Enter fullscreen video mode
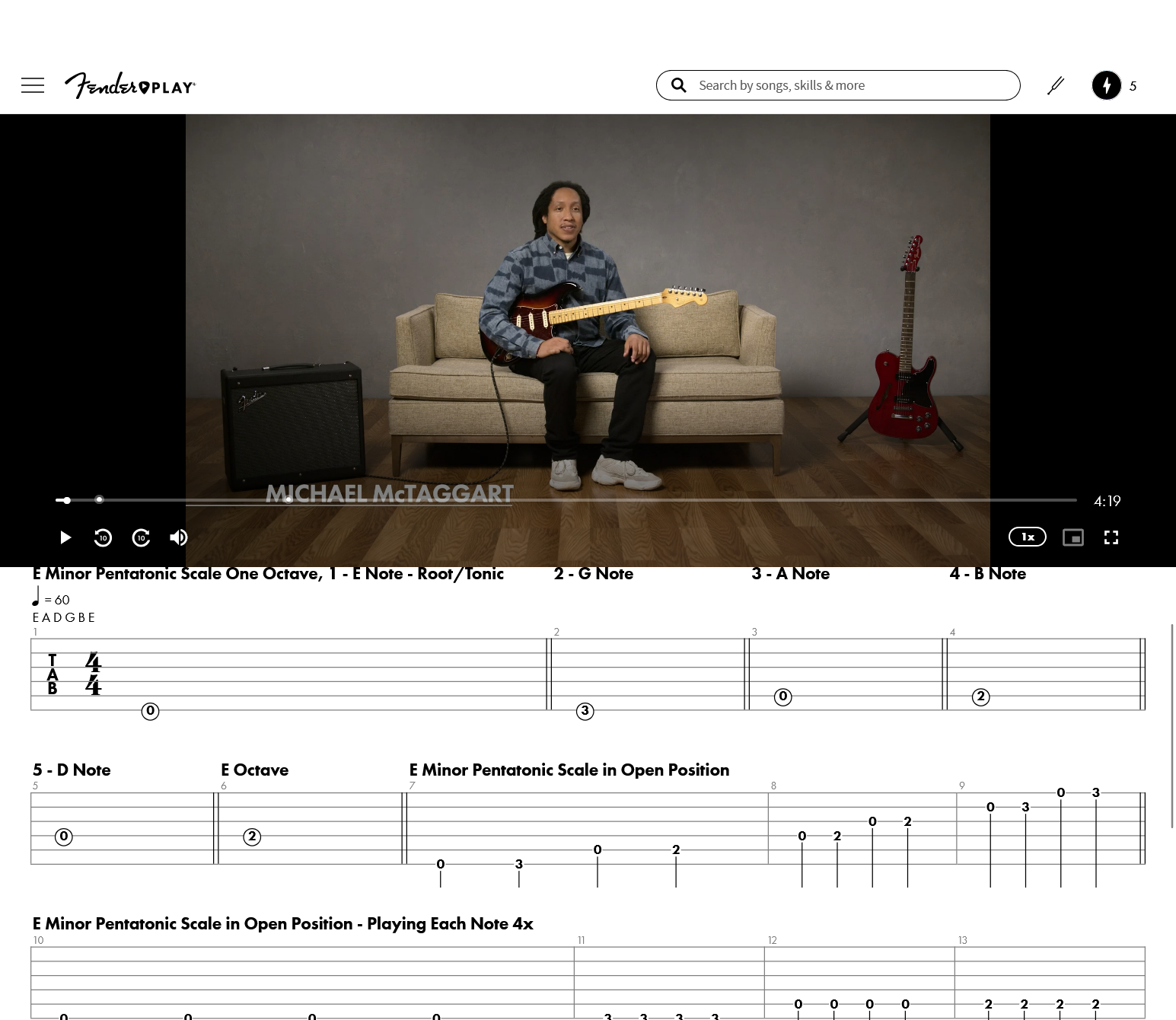 [x=1111, y=537]
